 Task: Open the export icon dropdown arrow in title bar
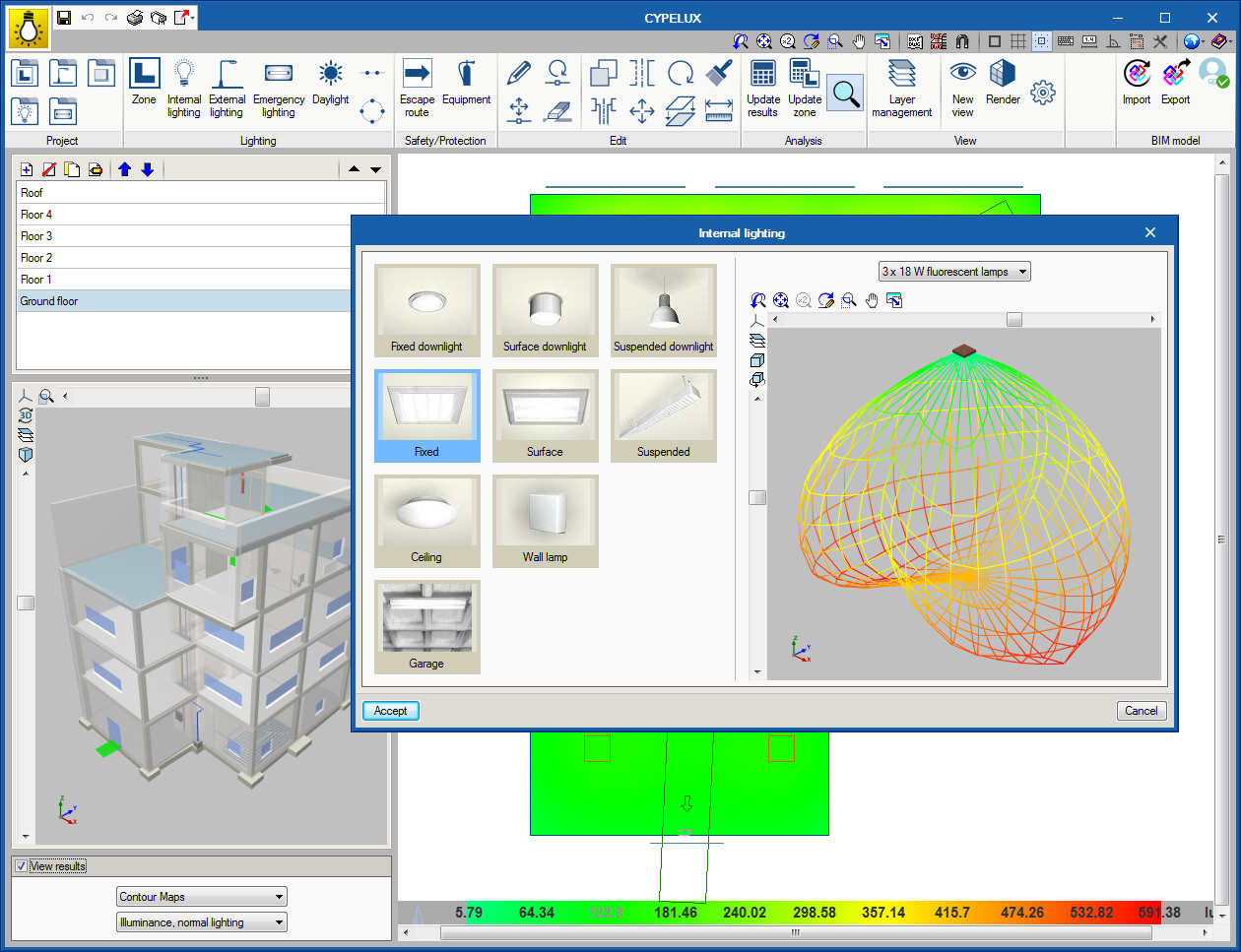point(193,17)
